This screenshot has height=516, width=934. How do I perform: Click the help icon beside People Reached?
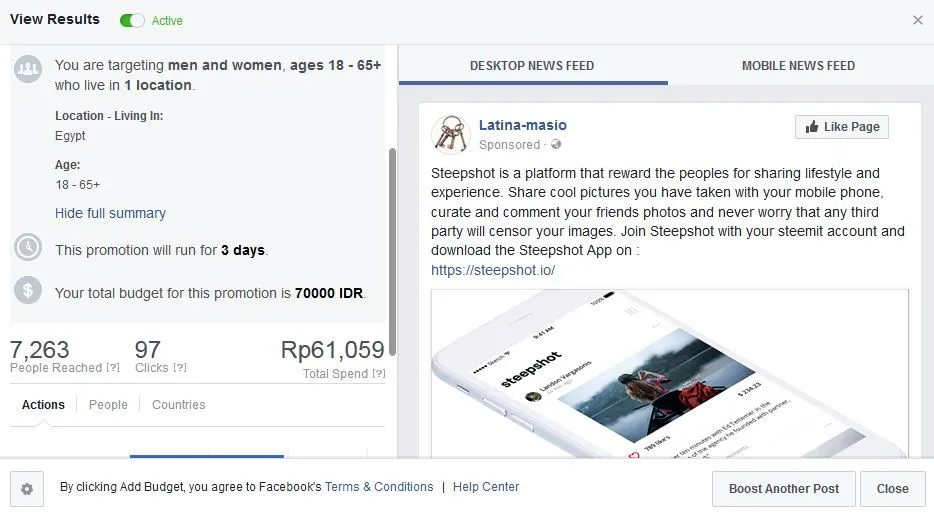[x=113, y=368]
